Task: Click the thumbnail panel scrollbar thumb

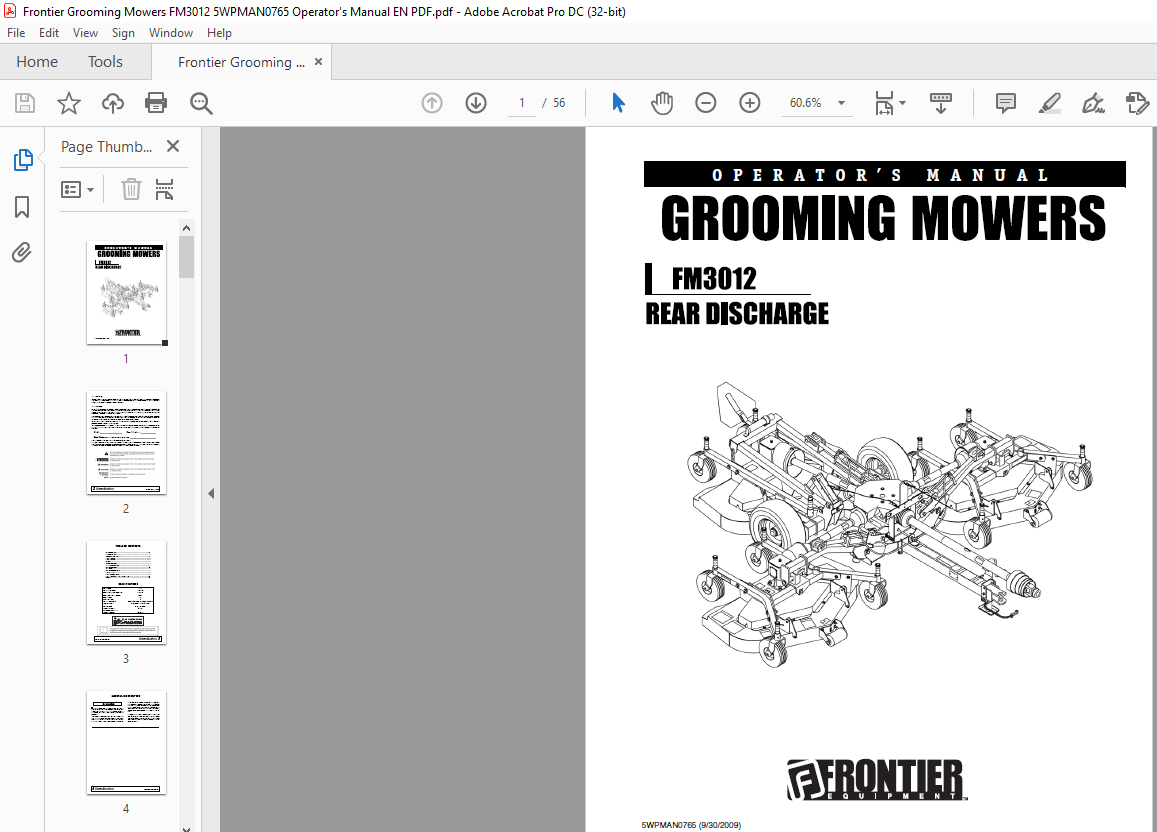Action: pyautogui.click(x=186, y=257)
